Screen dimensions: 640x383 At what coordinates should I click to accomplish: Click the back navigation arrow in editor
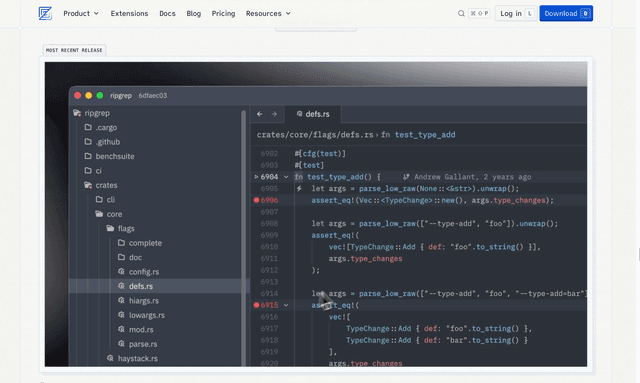(260, 114)
